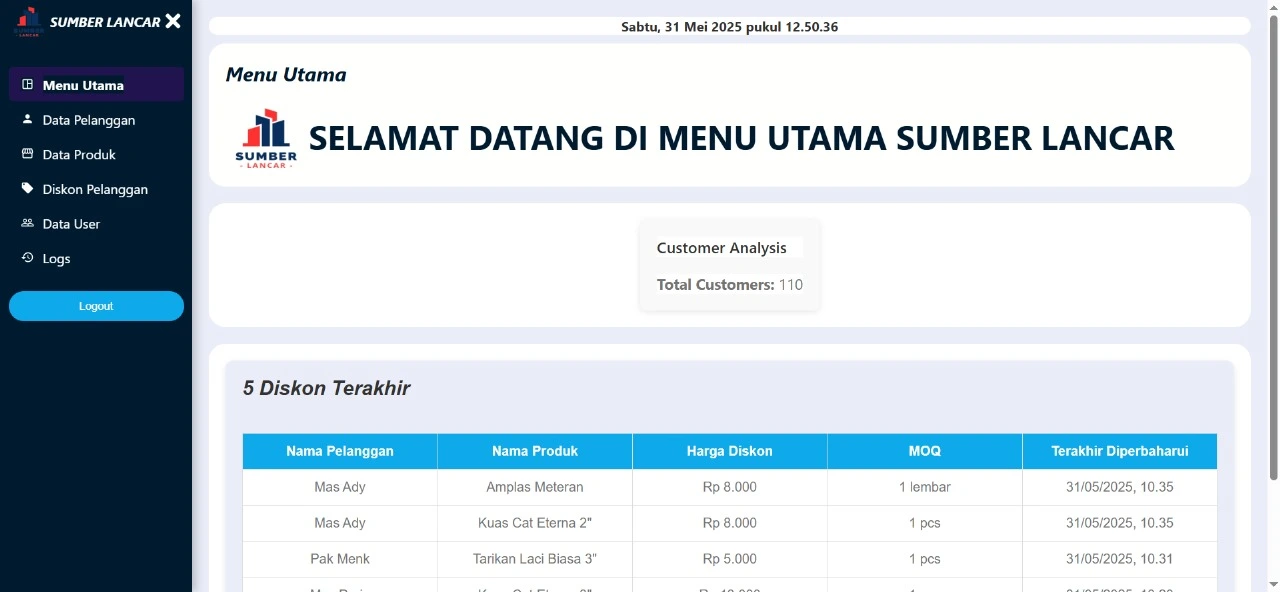Click the MOQ column header

(924, 450)
